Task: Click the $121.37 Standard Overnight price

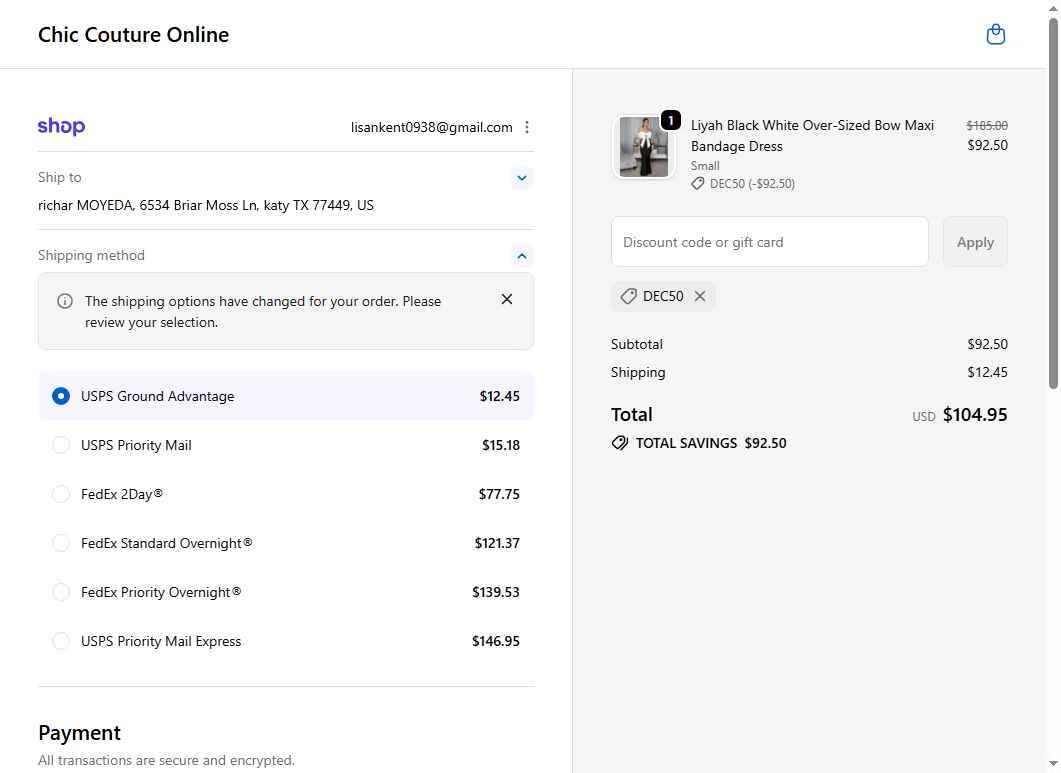Action: [x=497, y=543]
